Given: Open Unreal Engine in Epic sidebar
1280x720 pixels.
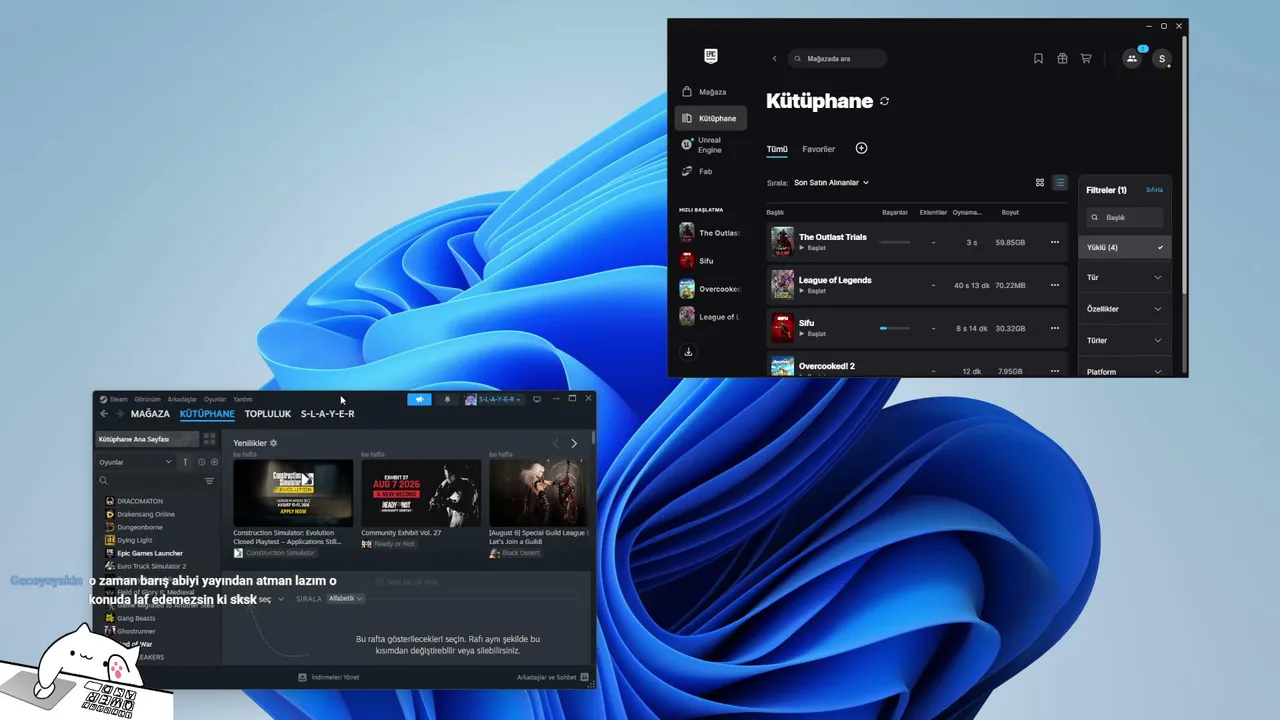Looking at the screenshot, I should coord(710,145).
